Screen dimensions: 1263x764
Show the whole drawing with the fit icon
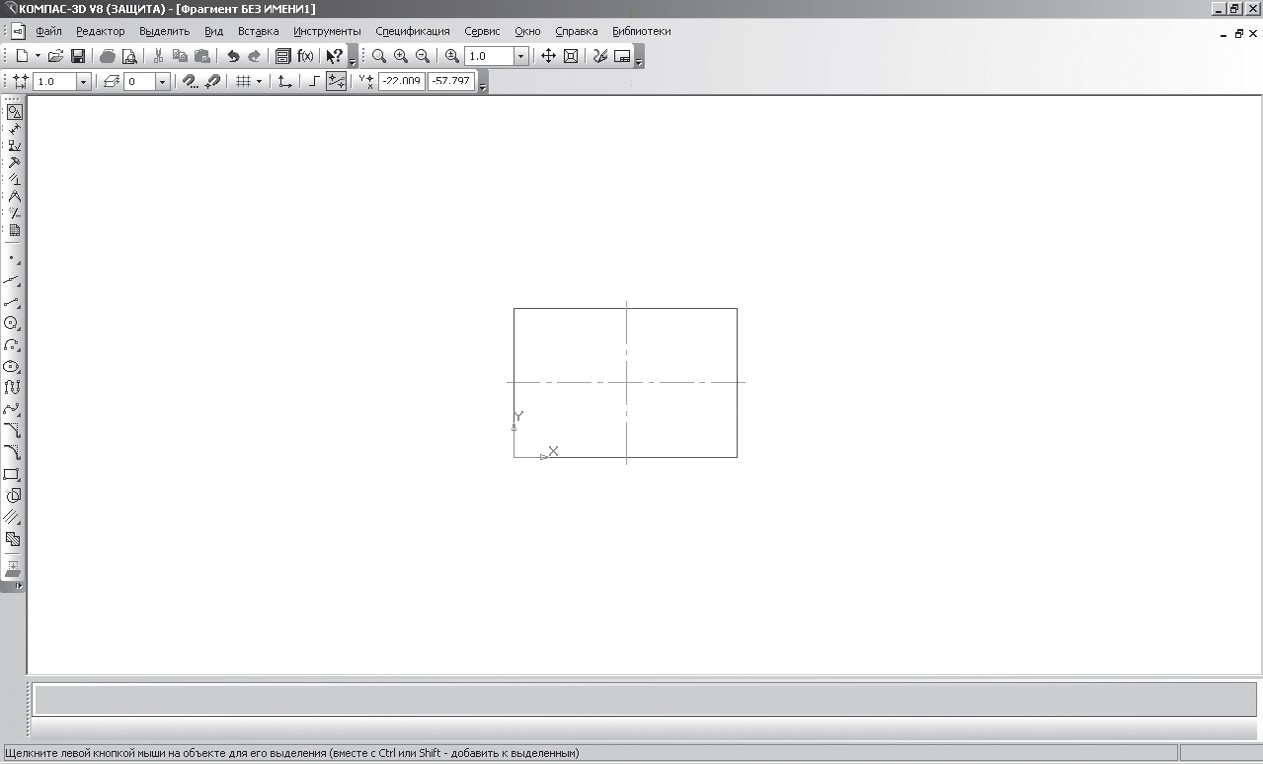tap(570, 57)
